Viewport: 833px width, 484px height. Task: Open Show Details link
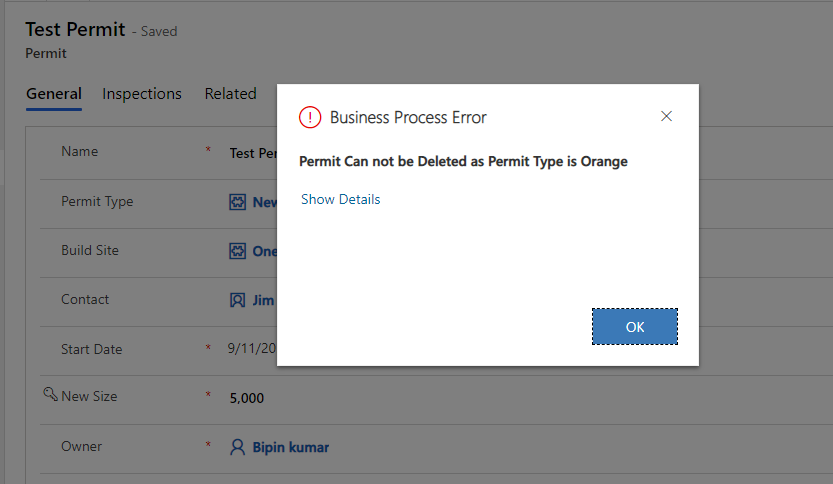point(341,199)
